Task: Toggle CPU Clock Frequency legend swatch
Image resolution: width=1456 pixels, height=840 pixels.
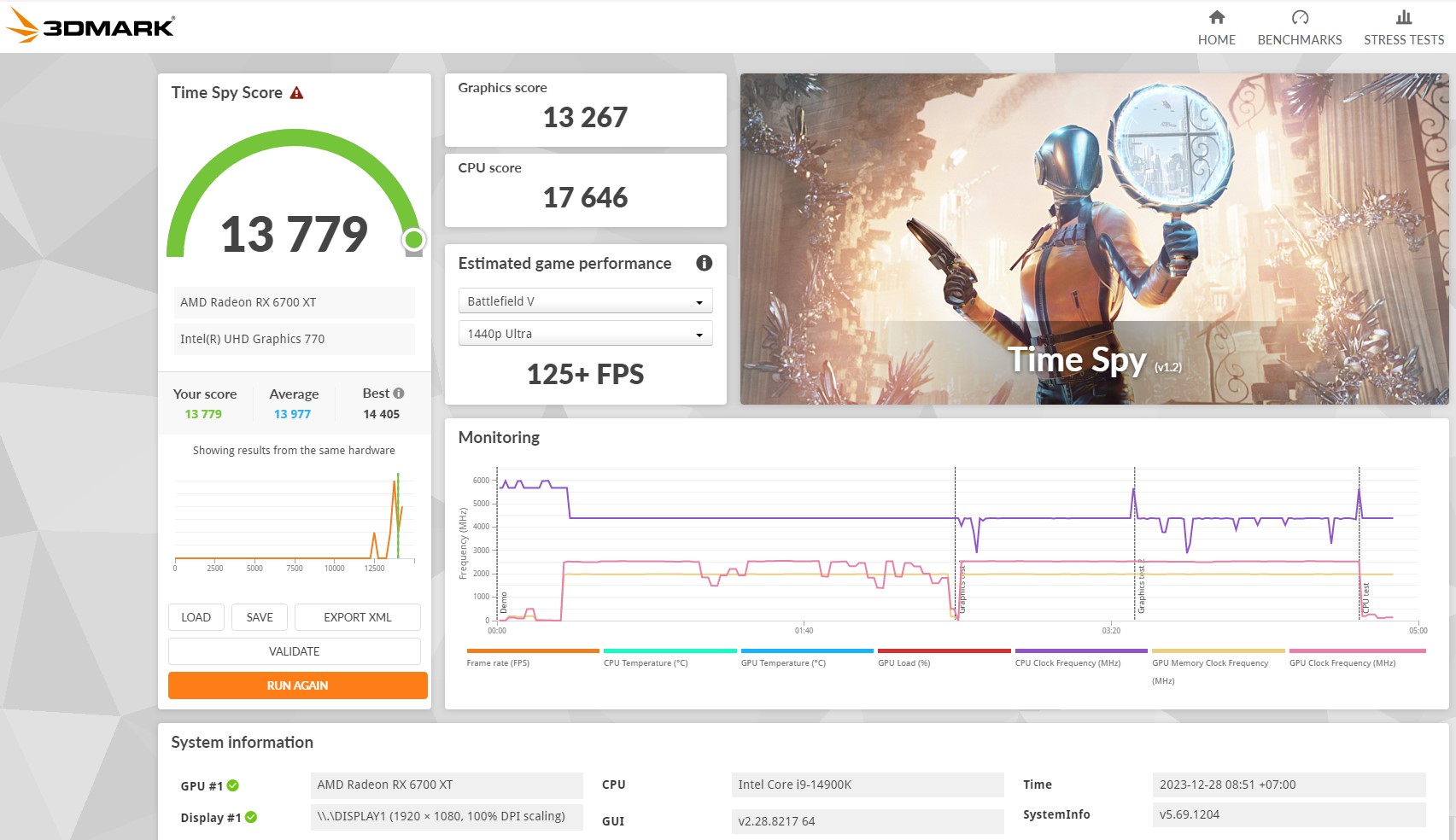Action: point(1081,650)
